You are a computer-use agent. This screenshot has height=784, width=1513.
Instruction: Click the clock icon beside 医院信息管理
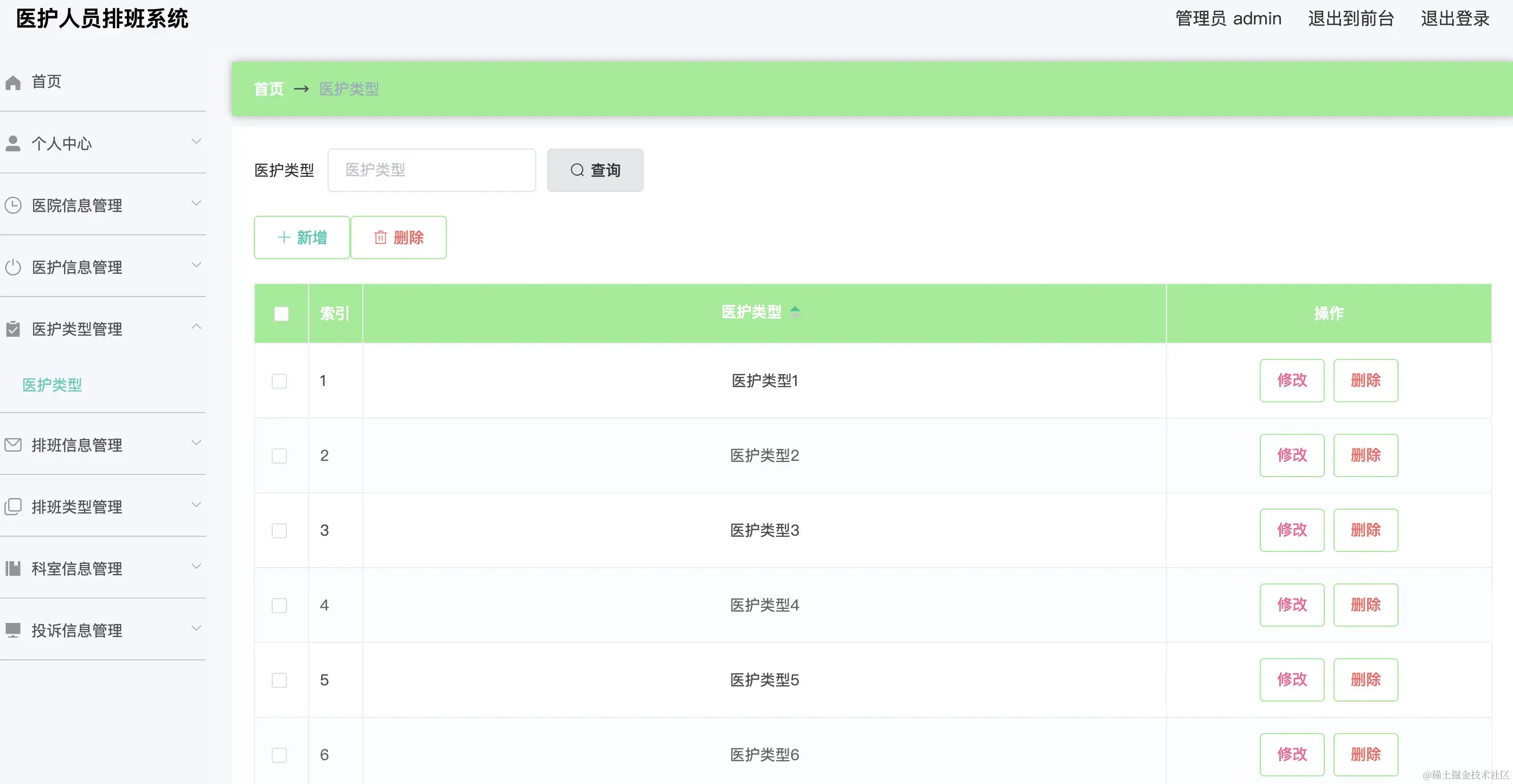(x=13, y=205)
